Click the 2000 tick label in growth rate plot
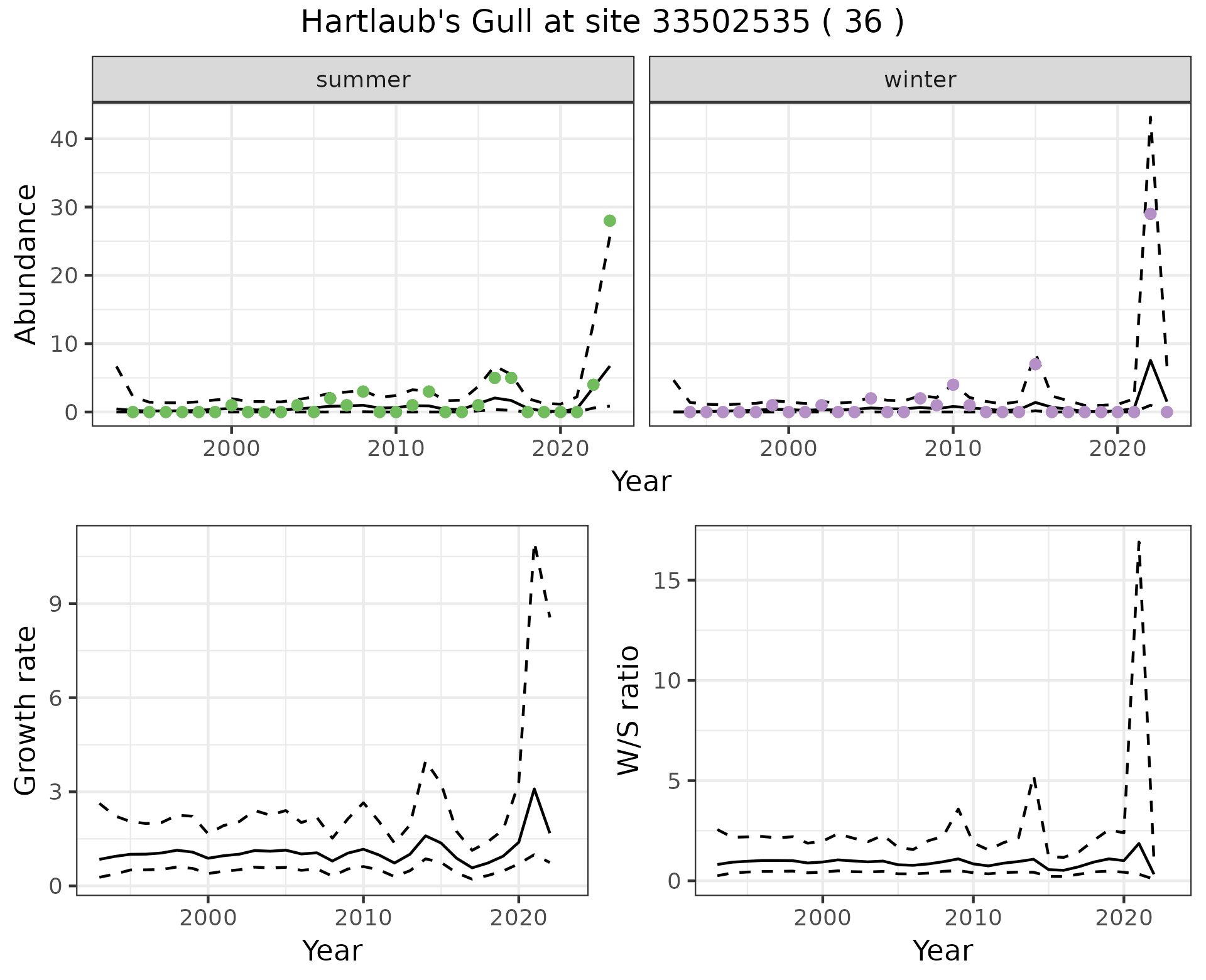 pos(208,918)
